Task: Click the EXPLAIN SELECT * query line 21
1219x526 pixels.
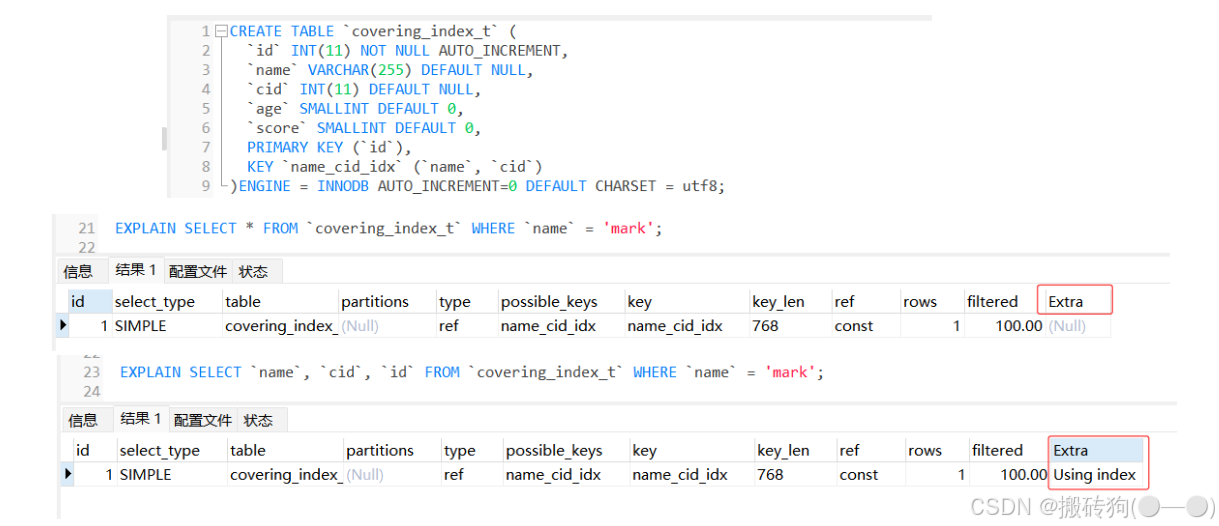Action: (388, 228)
